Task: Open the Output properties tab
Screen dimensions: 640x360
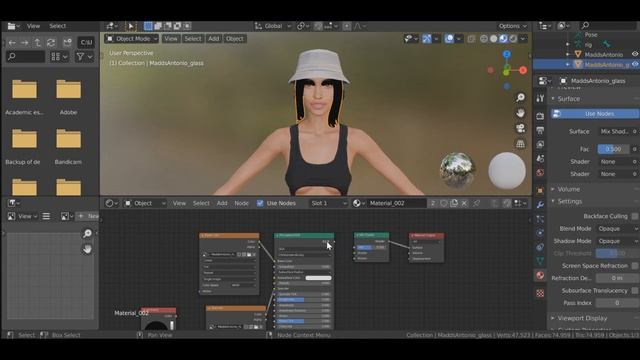Action: (x=540, y=131)
